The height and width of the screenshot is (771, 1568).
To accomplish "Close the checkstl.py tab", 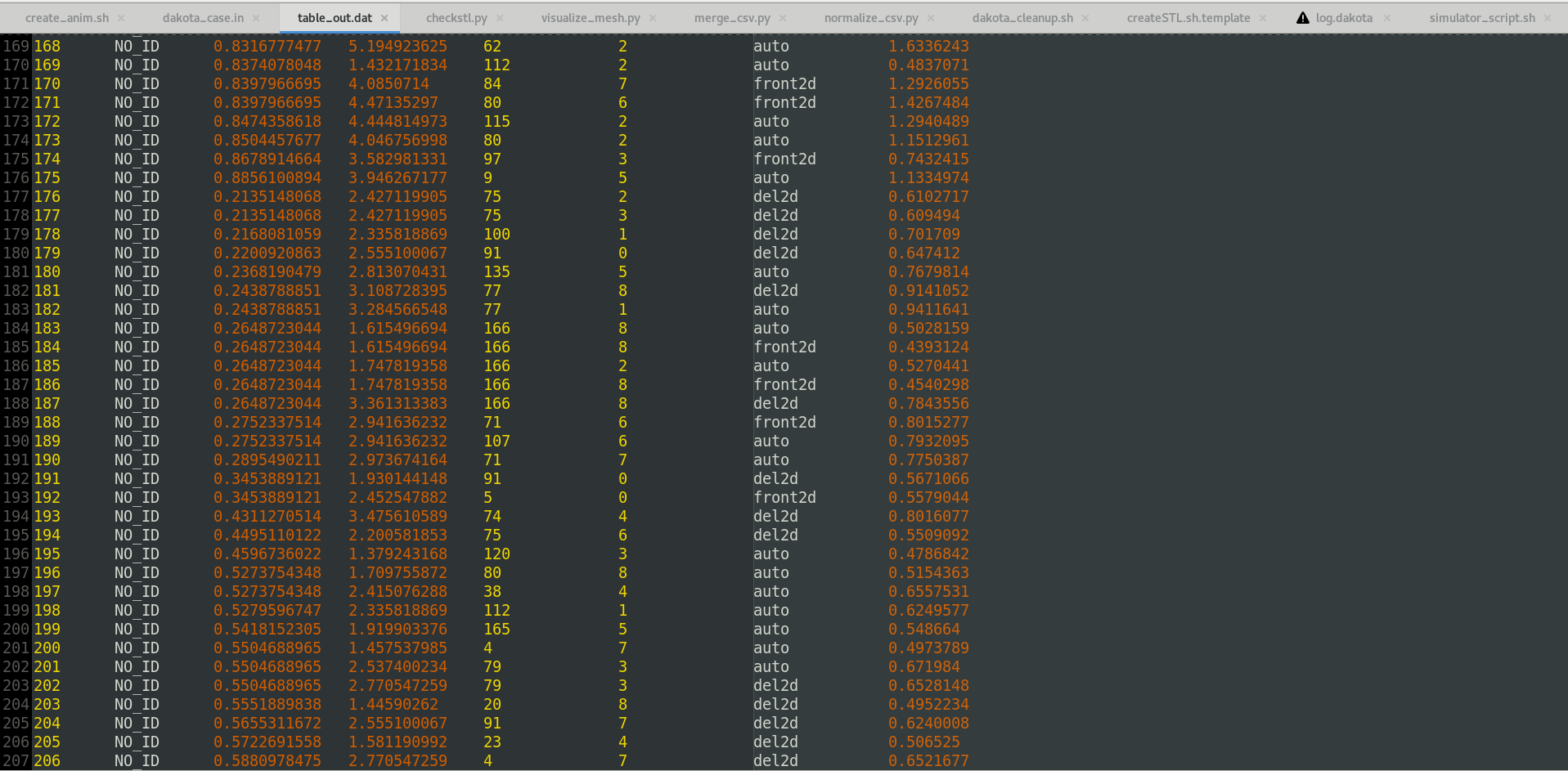I will 500,18.
